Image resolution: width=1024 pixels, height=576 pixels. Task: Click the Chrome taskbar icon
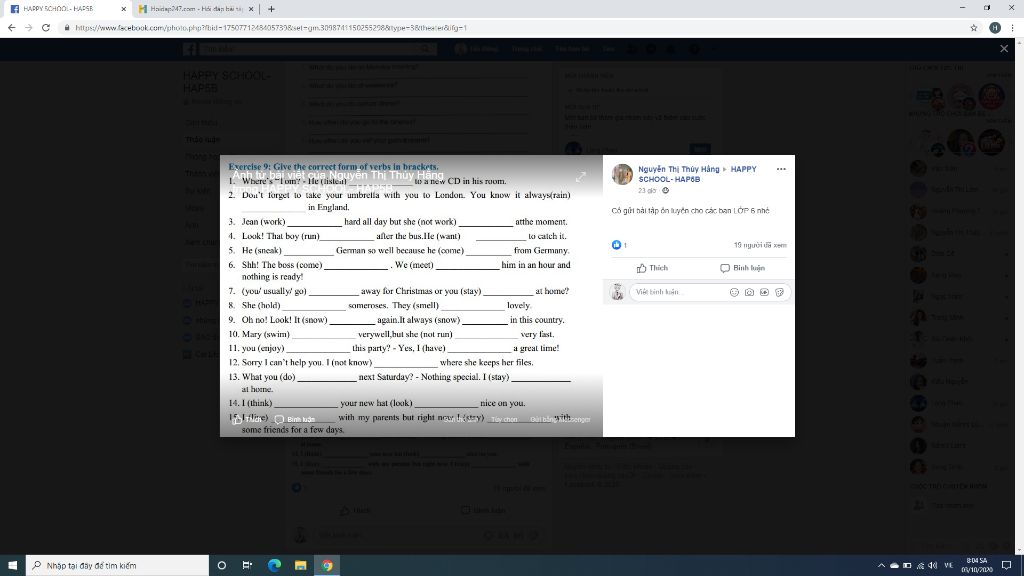click(x=327, y=566)
